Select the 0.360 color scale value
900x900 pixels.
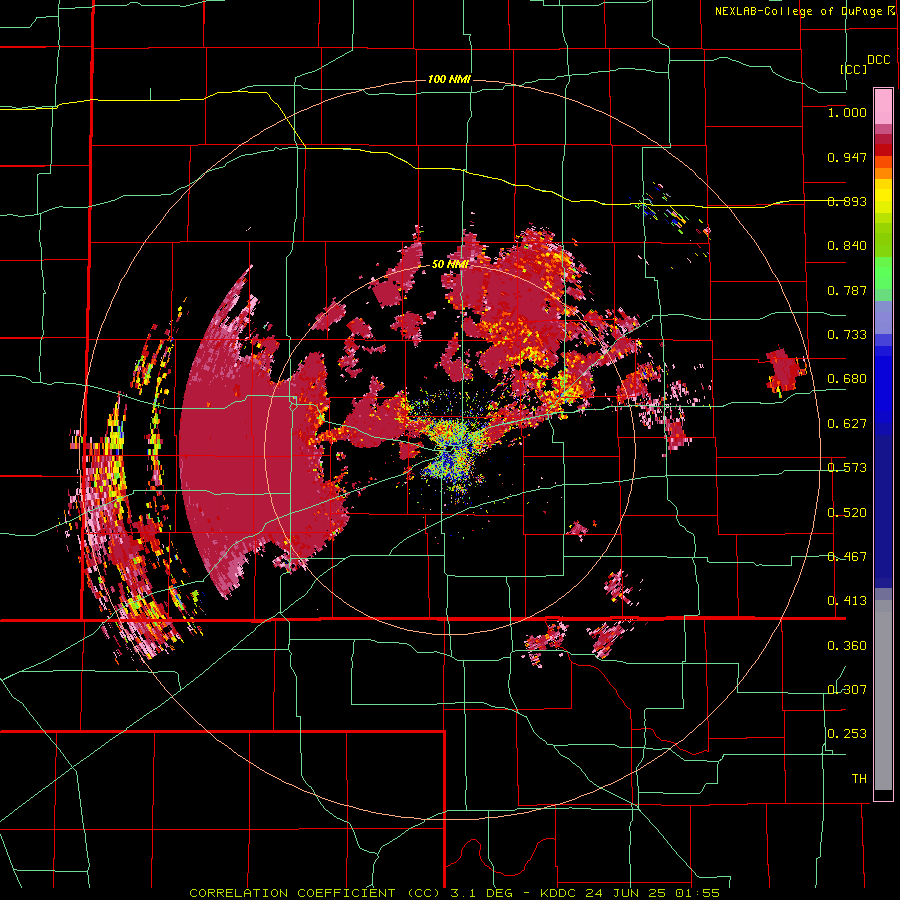pos(847,646)
